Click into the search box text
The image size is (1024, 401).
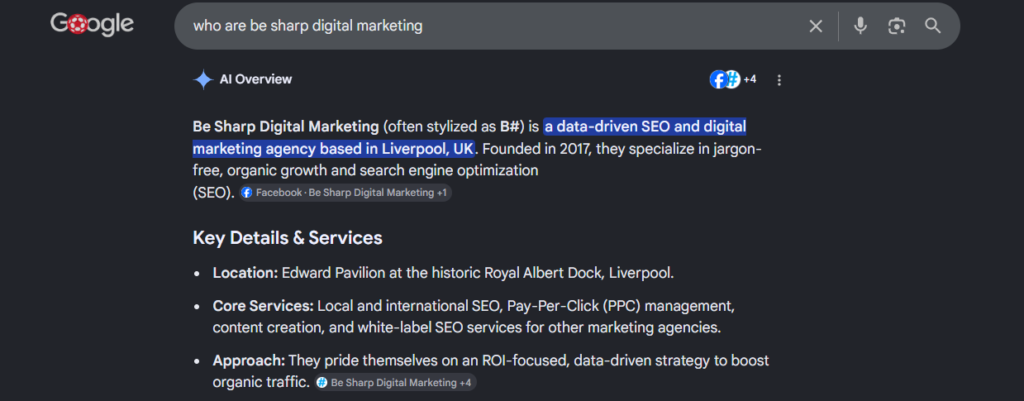(x=308, y=26)
